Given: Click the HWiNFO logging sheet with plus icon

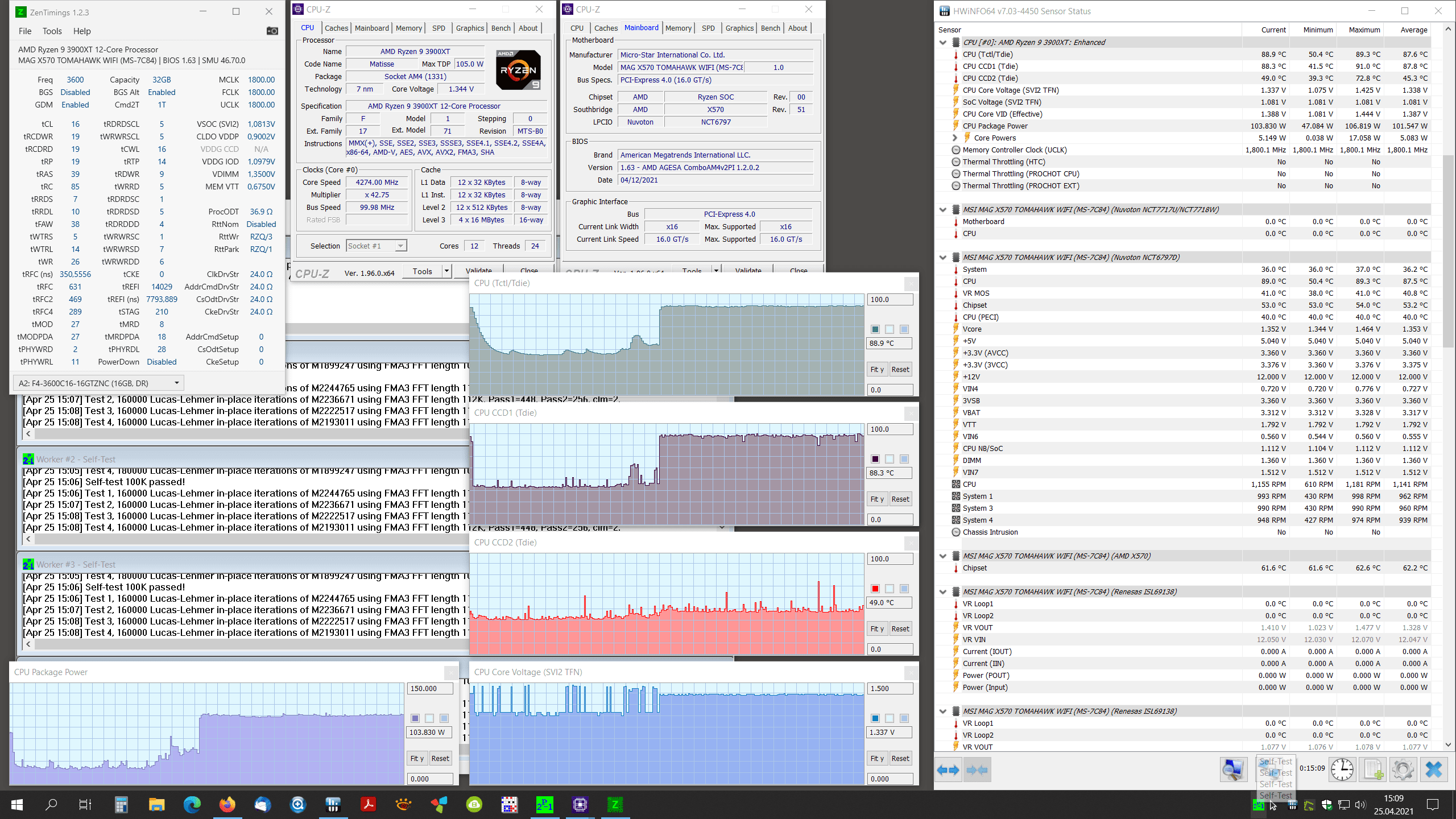Looking at the screenshot, I should coord(1373,770).
